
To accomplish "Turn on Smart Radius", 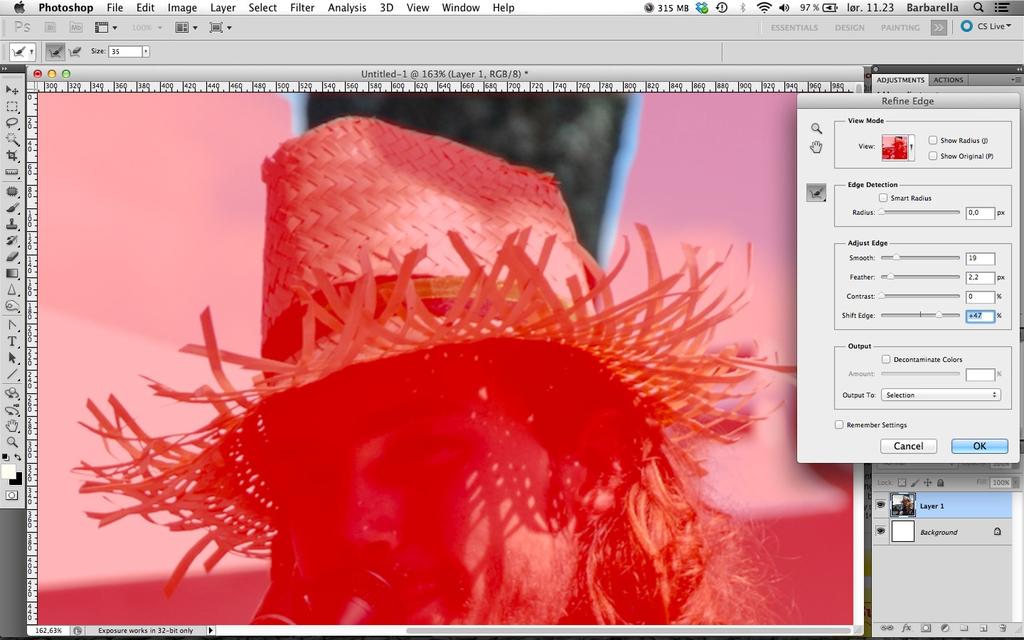I will pos(883,198).
